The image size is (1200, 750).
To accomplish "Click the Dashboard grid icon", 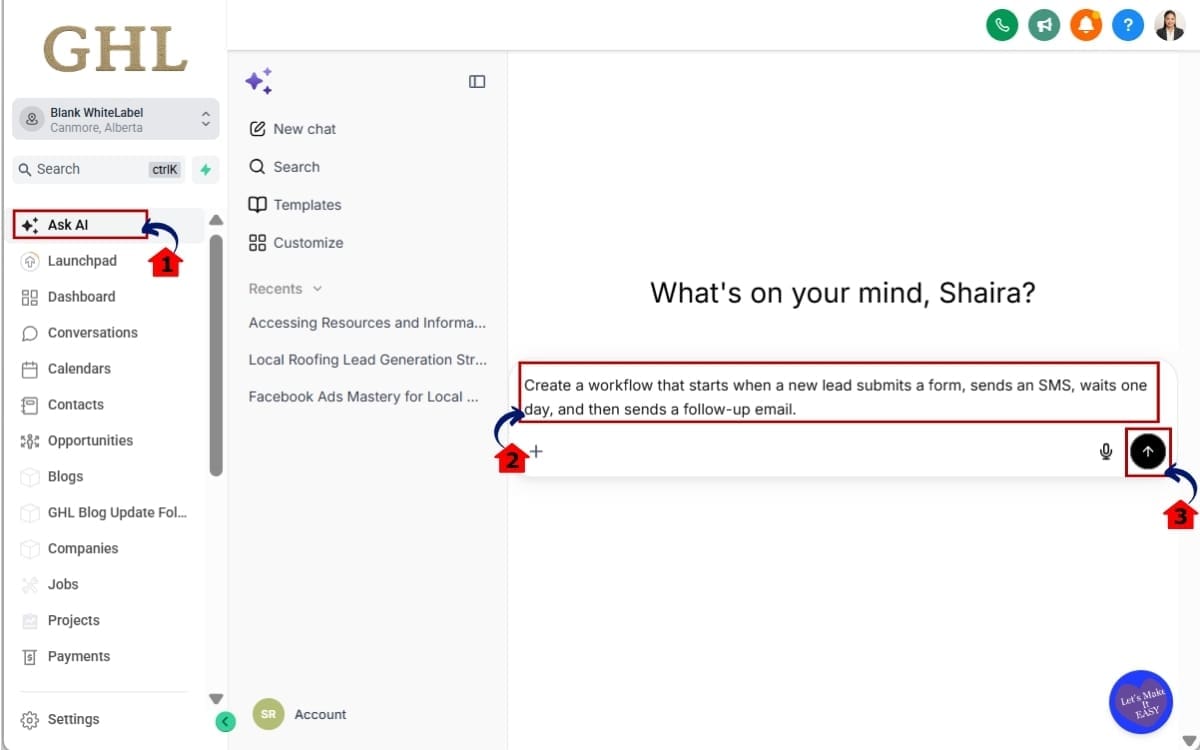I will point(29,297).
